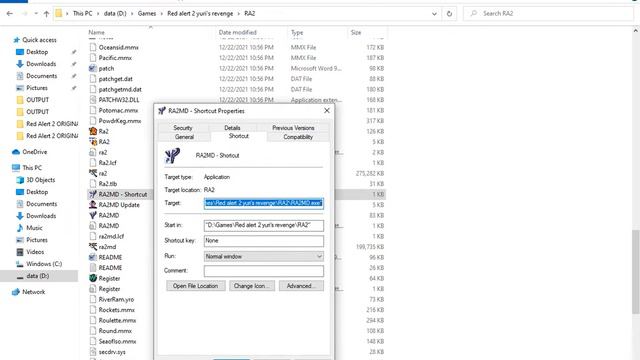Select This PC in the address breadcrumb
This screenshot has width=640, height=360.
pos(82,13)
